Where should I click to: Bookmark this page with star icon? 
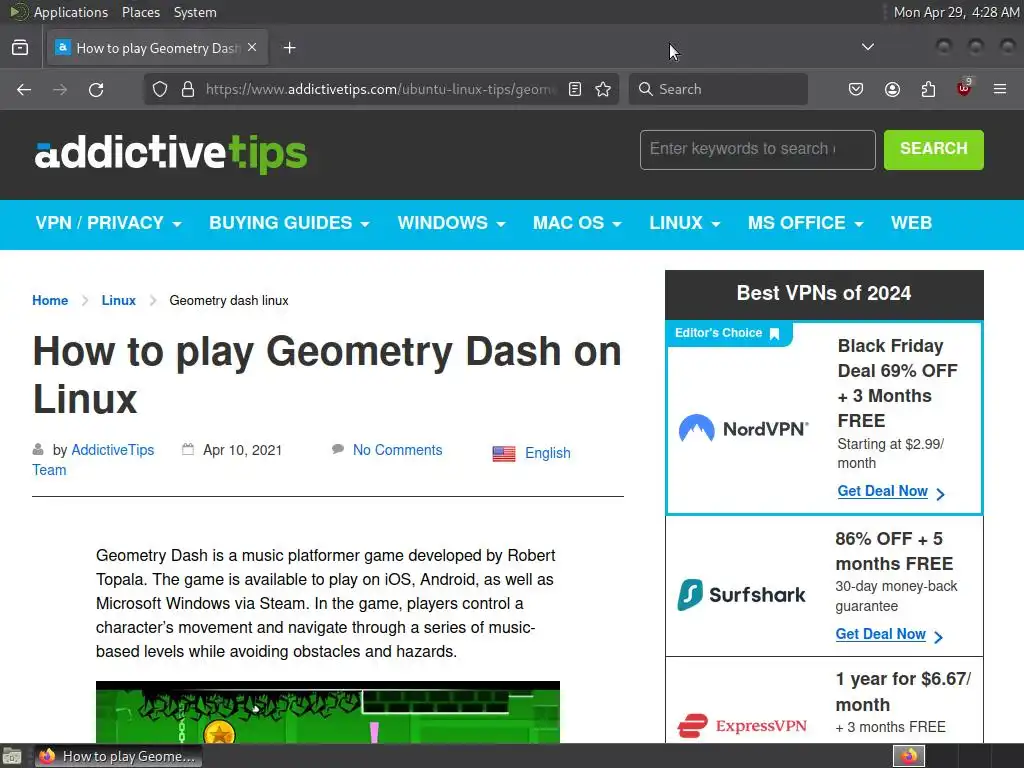pos(603,89)
